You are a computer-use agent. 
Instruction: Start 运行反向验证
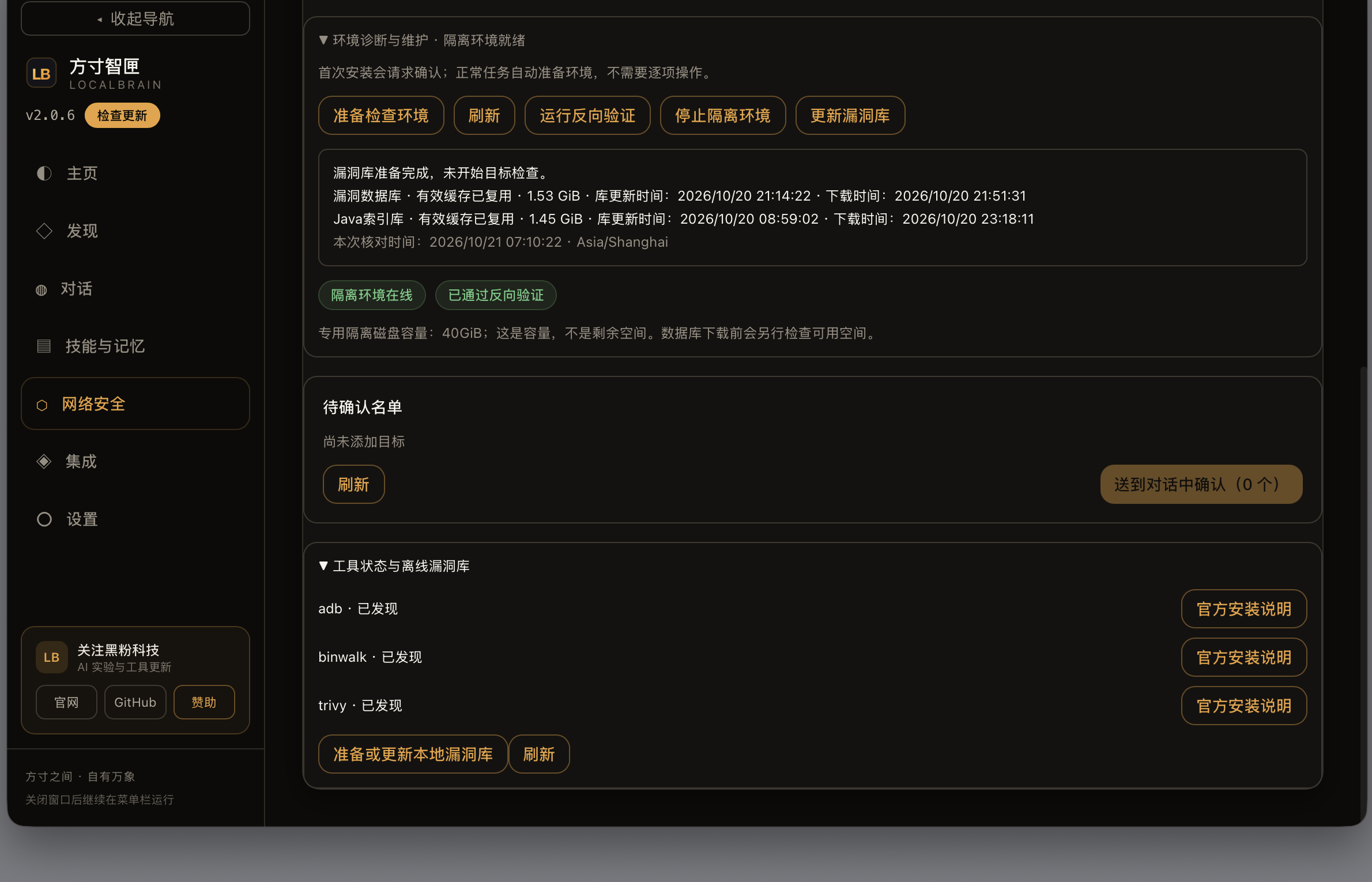coord(587,115)
